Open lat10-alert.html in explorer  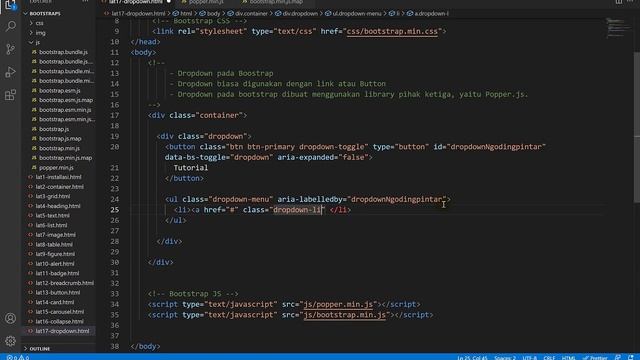(x=55, y=264)
